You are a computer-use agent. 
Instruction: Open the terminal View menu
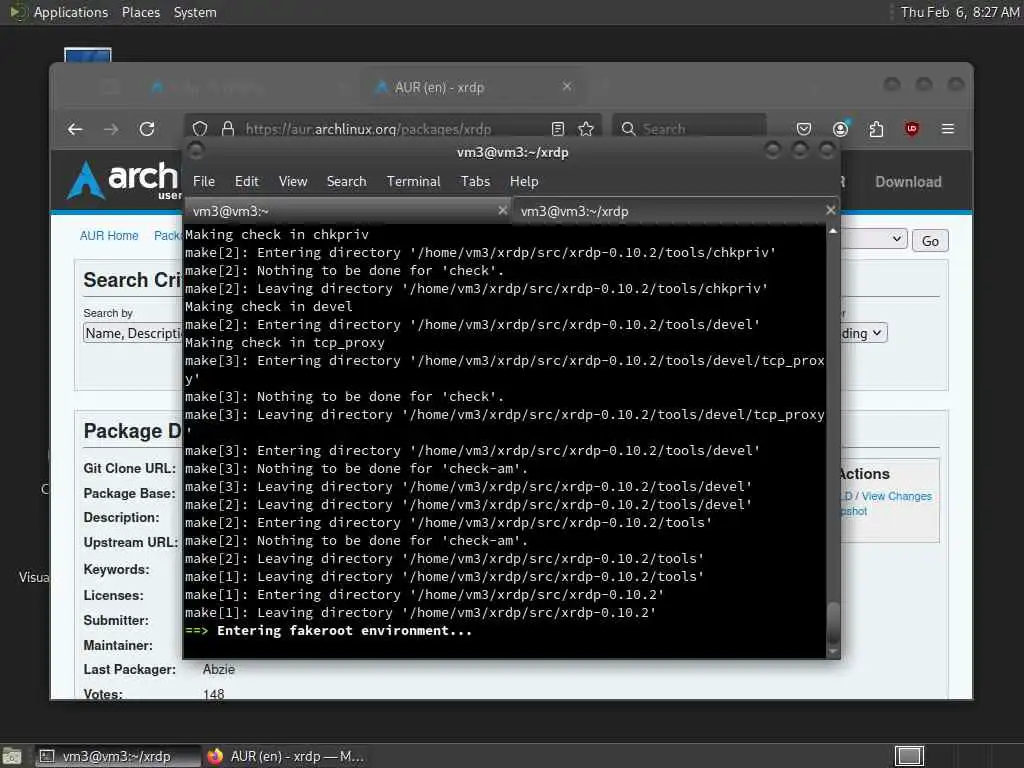(293, 182)
